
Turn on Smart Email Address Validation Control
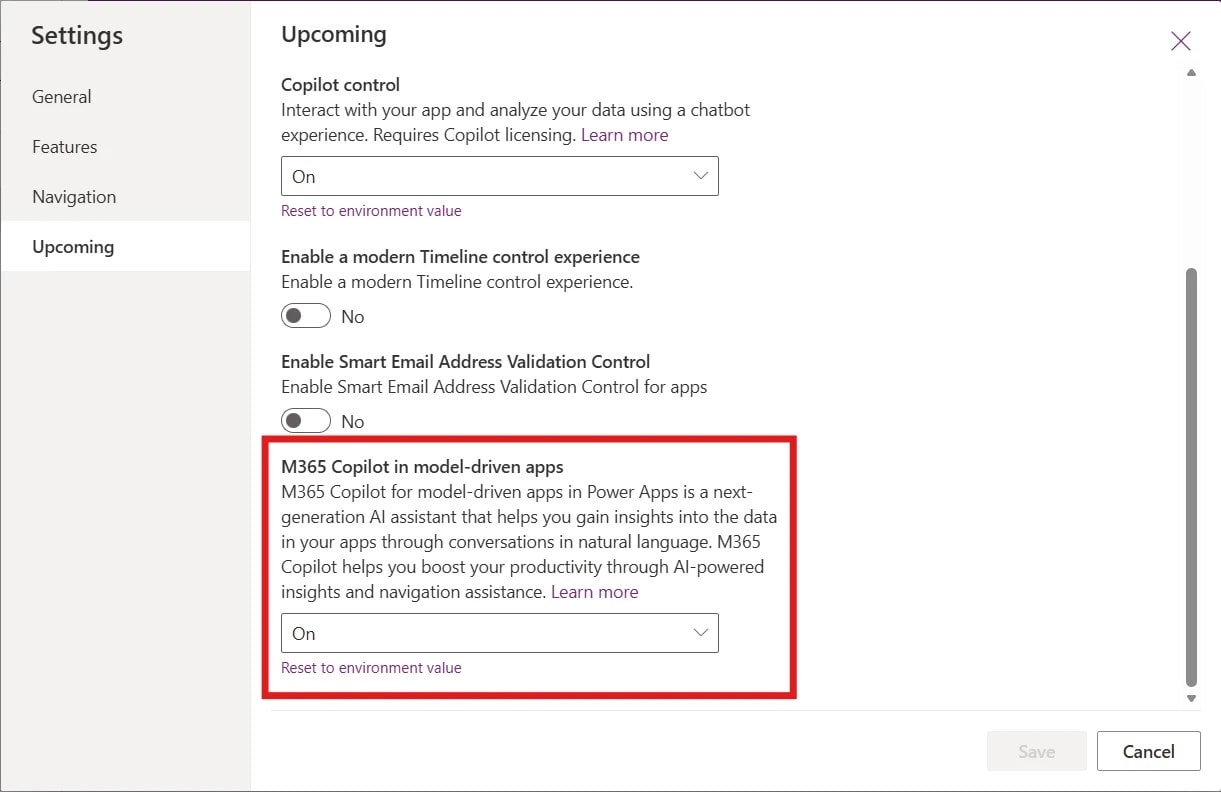[305, 420]
